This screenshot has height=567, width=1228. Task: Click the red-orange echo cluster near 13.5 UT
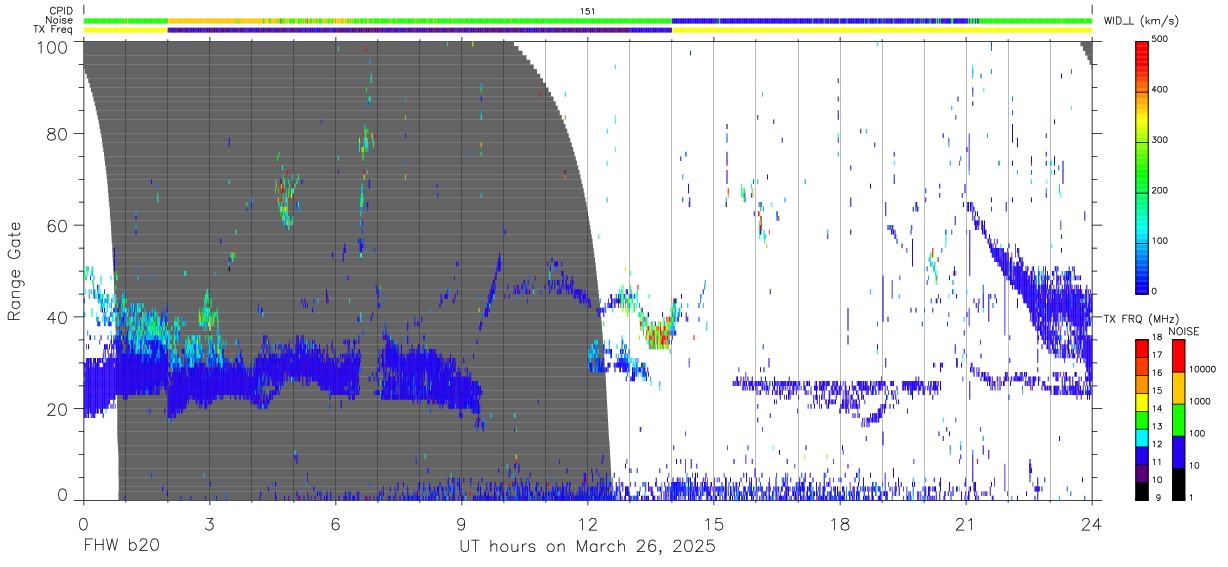657,333
